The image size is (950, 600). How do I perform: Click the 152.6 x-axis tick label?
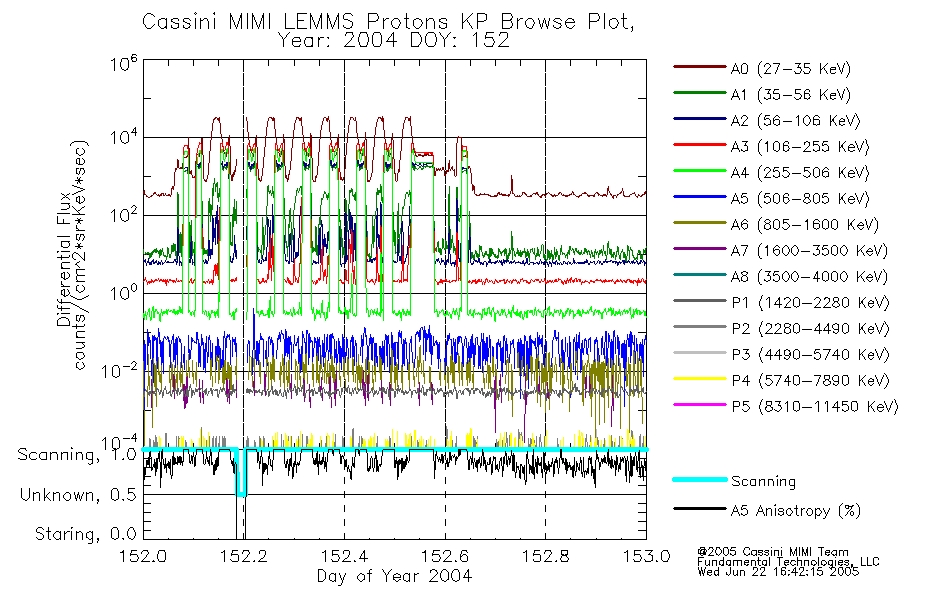[x=445, y=556]
